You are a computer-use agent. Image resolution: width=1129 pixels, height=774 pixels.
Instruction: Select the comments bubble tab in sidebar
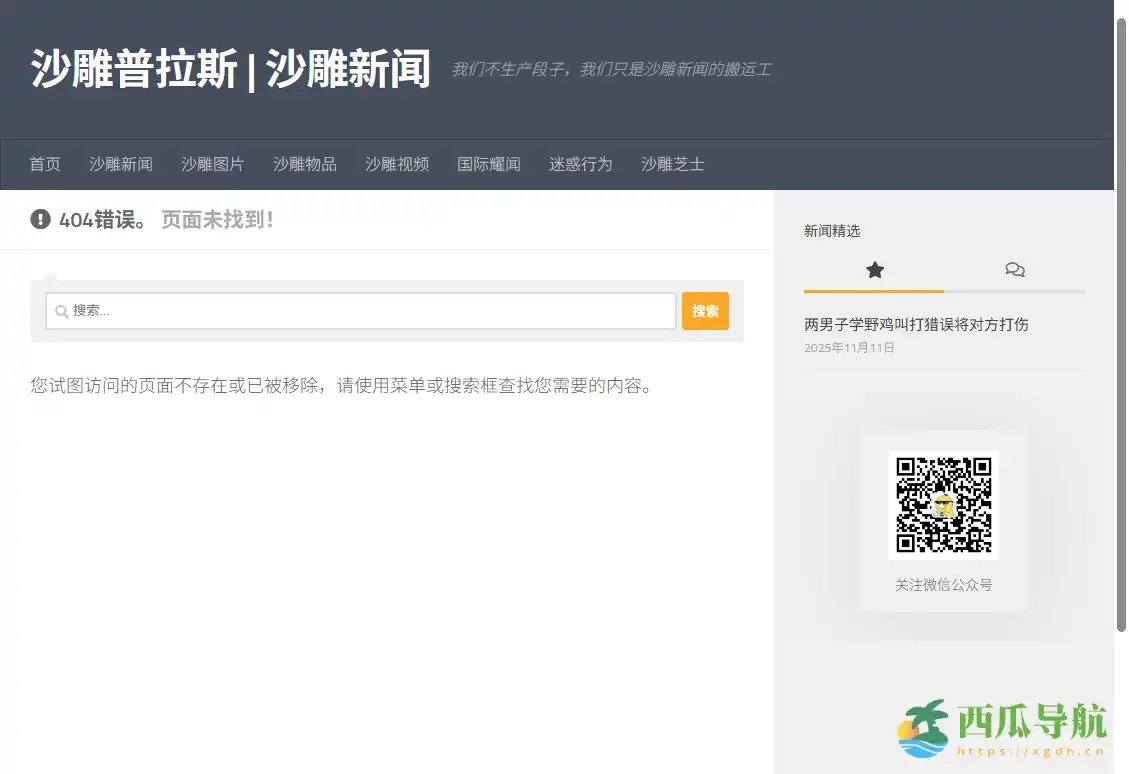1015,270
